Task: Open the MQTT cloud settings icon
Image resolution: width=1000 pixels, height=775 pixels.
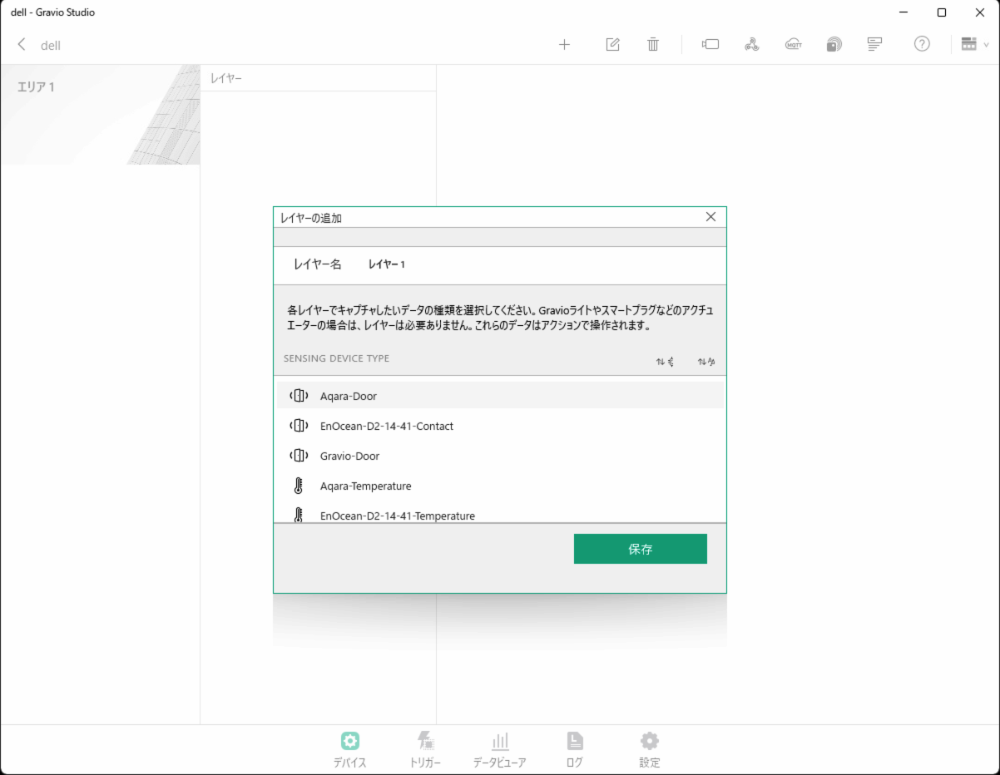Action: tap(793, 44)
